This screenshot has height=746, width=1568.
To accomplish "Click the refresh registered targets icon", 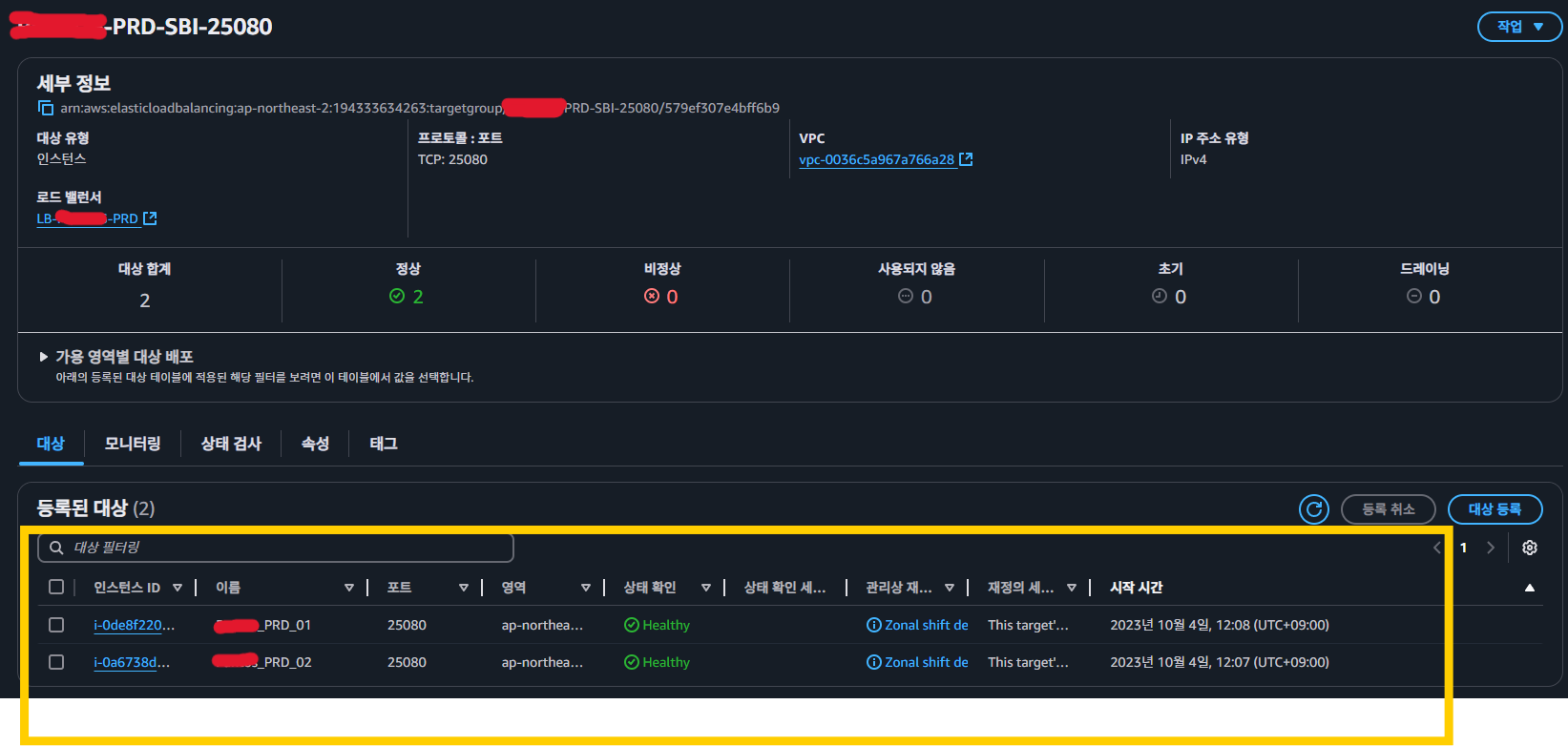I will [x=1313, y=509].
